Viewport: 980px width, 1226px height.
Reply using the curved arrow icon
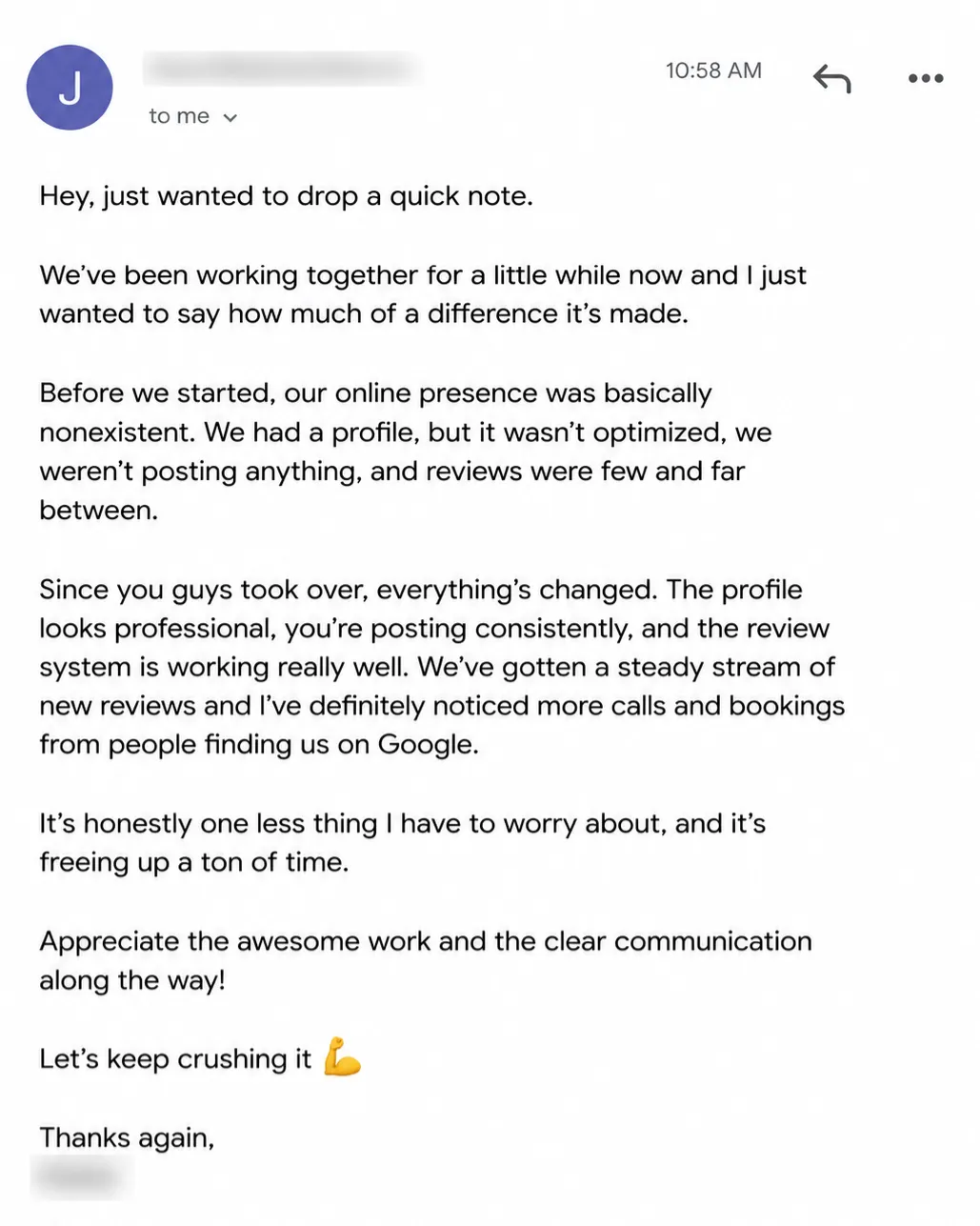click(831, 78)
